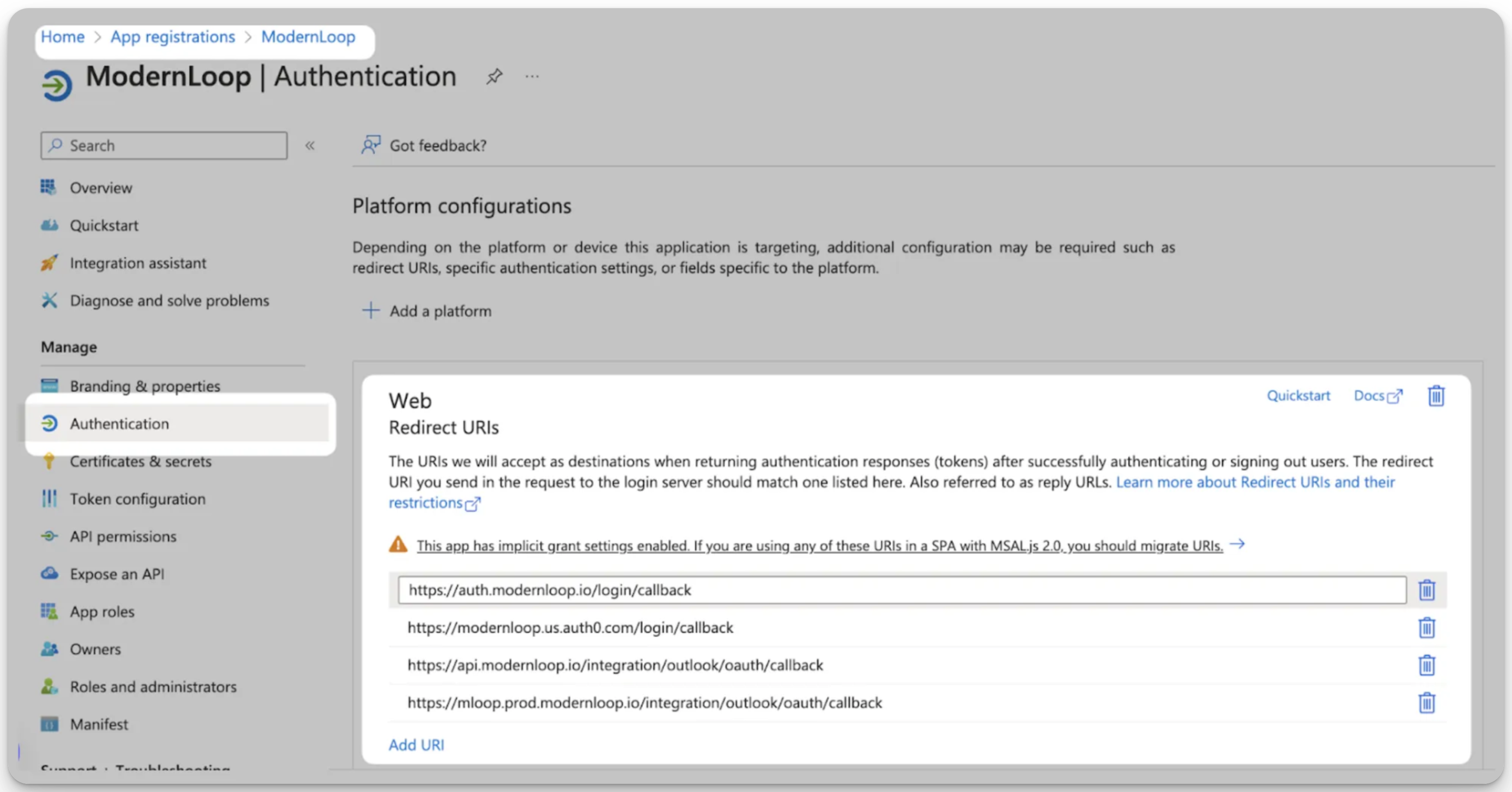Viewport: 1512px width, 792px height.
Task: Open Manifest page
Action: (x=99, y=725)
